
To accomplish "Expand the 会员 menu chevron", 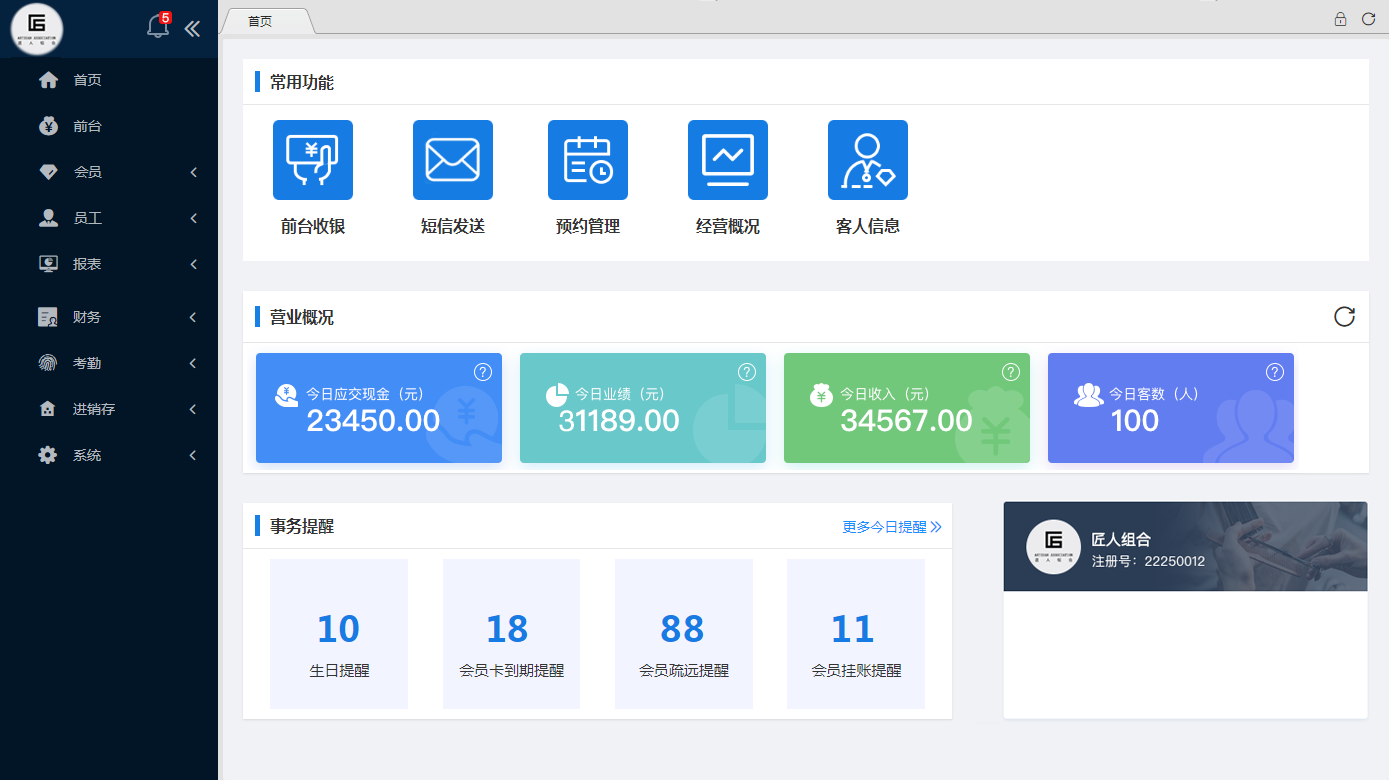I will pos(193,172).
